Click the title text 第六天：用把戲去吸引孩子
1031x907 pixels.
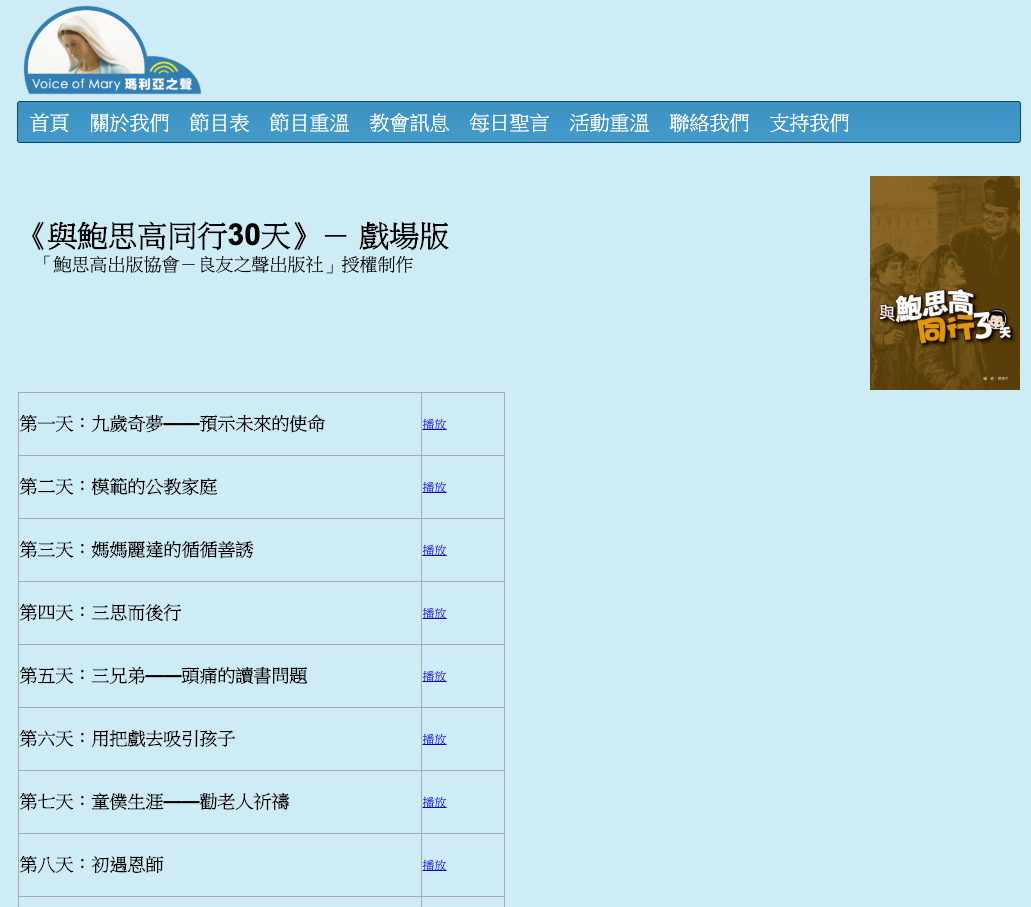tap(128, 739)
